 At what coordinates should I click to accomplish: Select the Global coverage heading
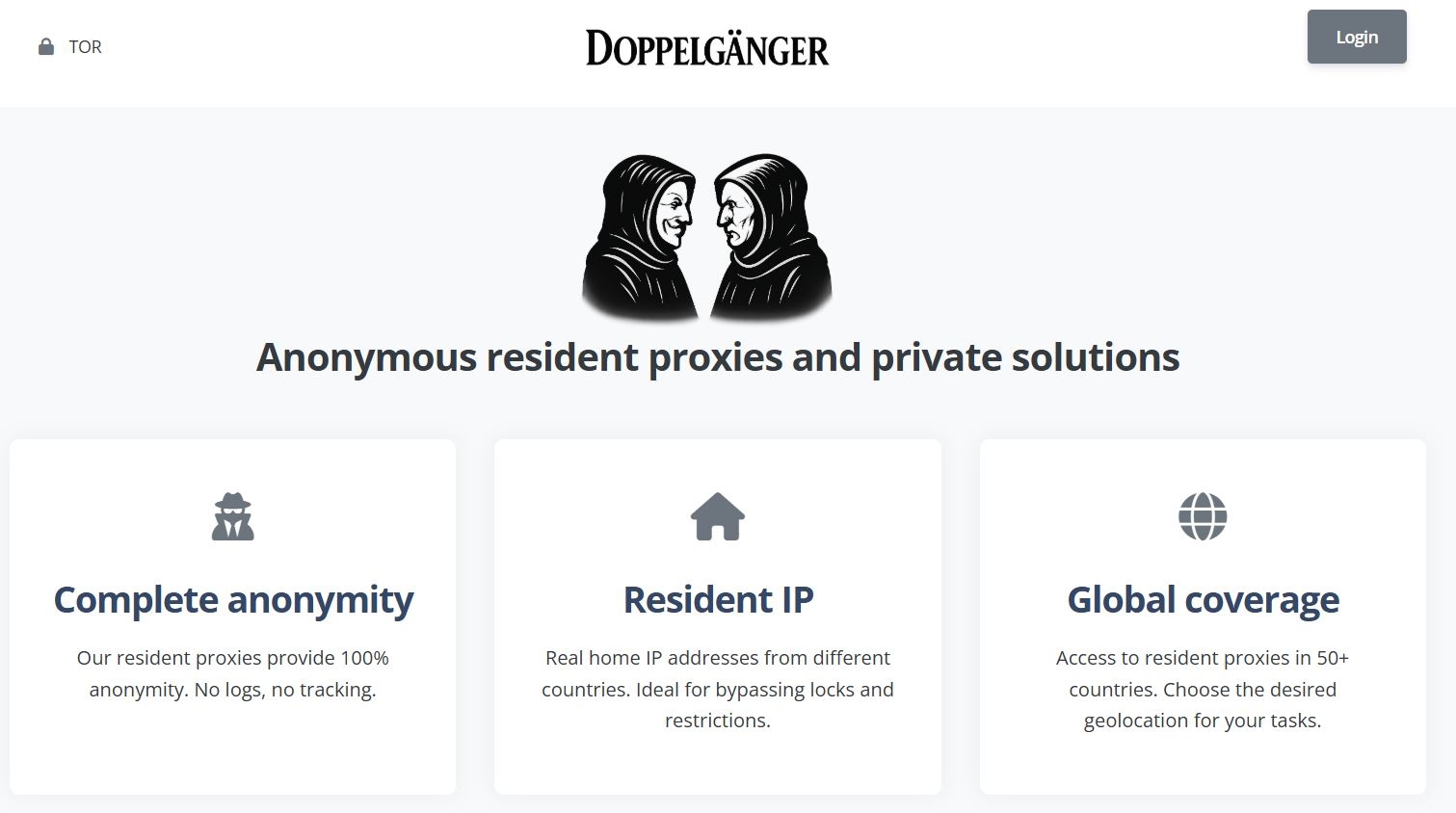1203,599
